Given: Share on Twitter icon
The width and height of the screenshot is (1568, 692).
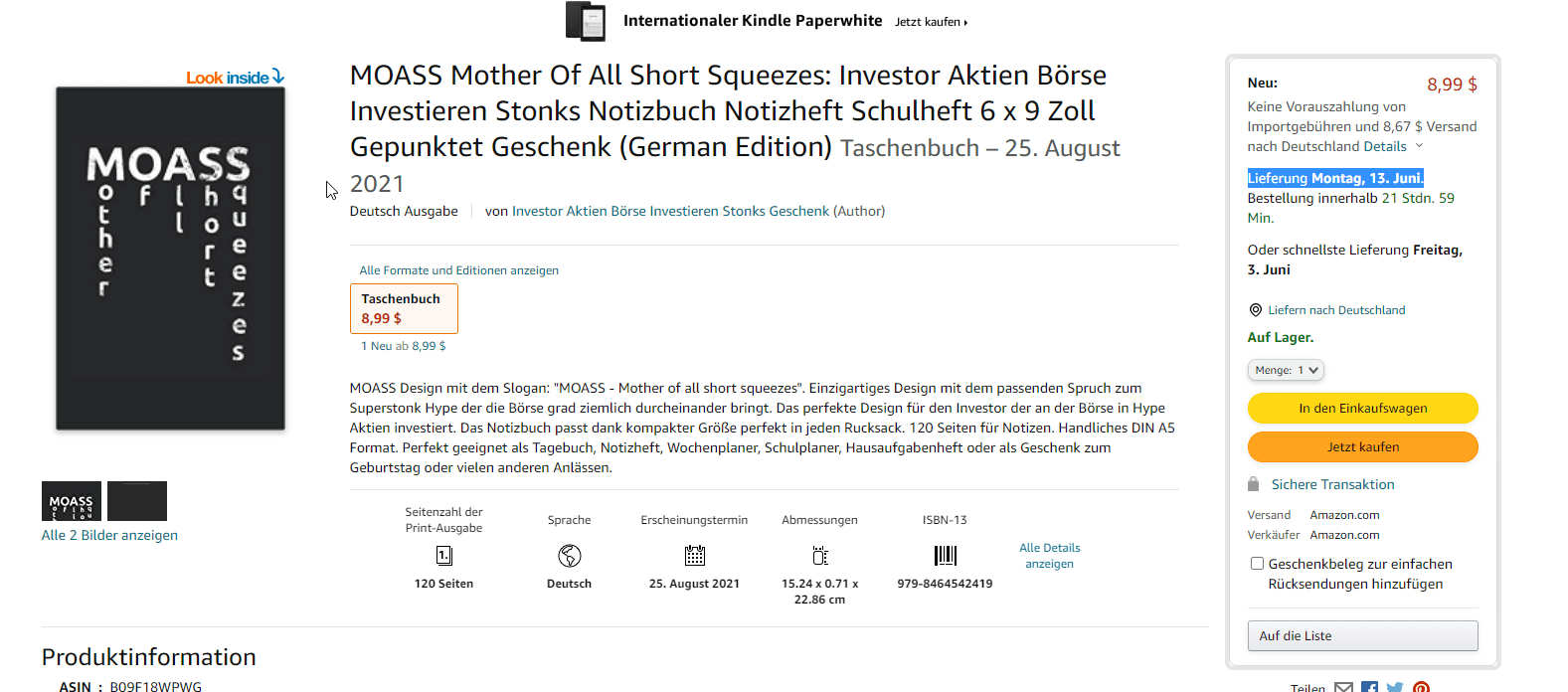Looking at the screenshot, I should (x=1395, y=687).
